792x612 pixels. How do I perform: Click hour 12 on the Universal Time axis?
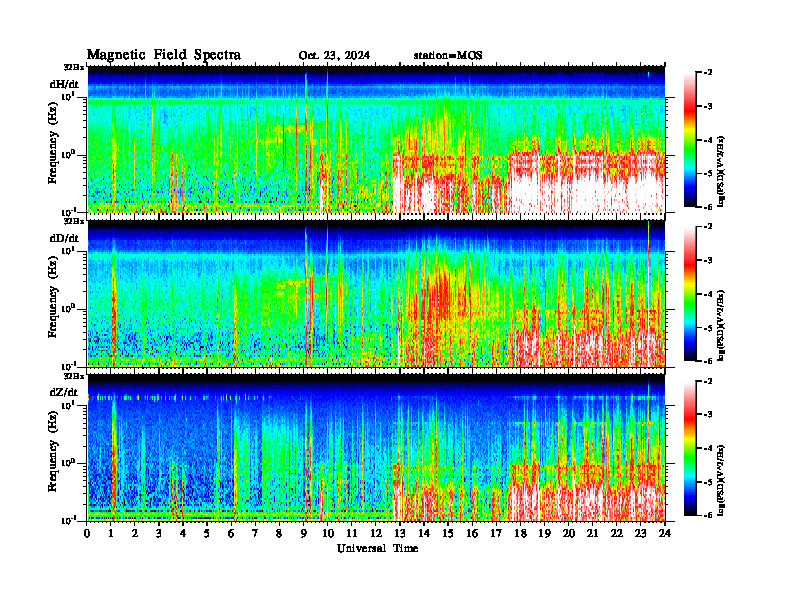pyautogui.click(x=376, y=533)
